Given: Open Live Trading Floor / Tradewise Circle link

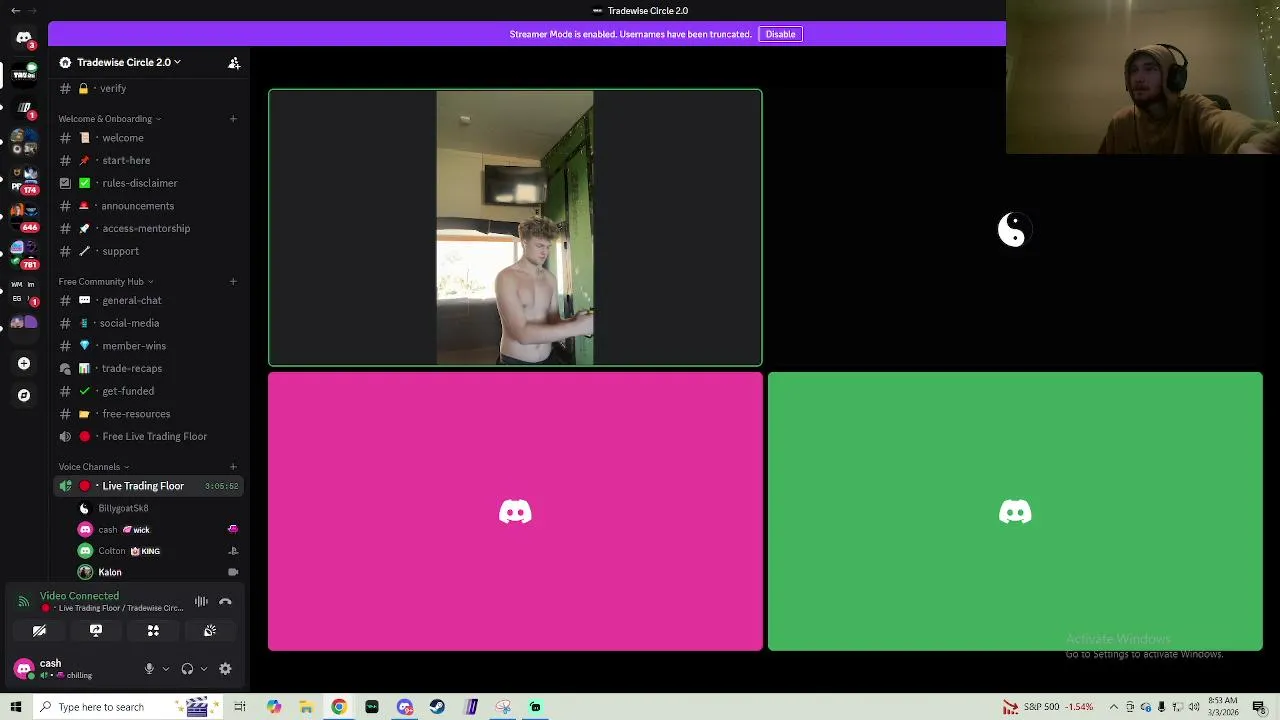Looking at the screenshot, I should 121,608.
